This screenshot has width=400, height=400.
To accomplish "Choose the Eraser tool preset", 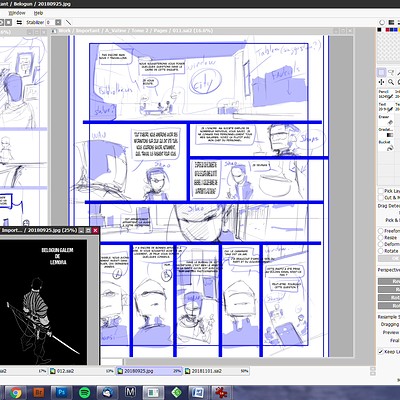I will (x=386, y=120).
